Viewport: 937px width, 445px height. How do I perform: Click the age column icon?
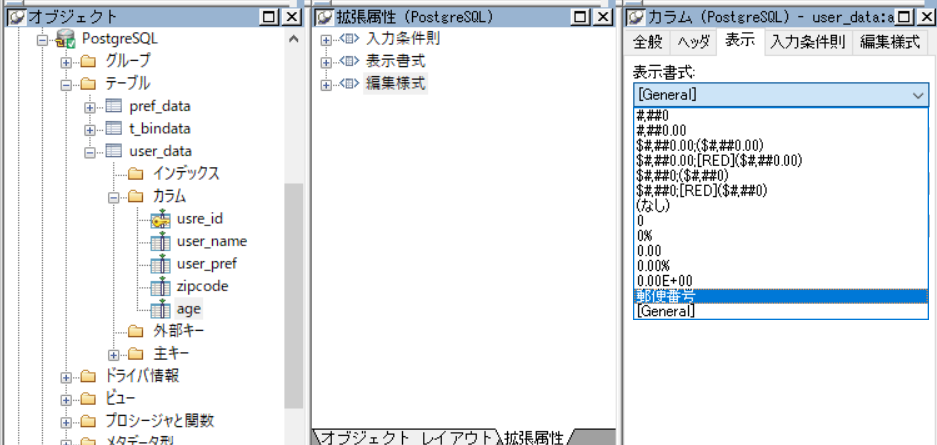point(160,309)
